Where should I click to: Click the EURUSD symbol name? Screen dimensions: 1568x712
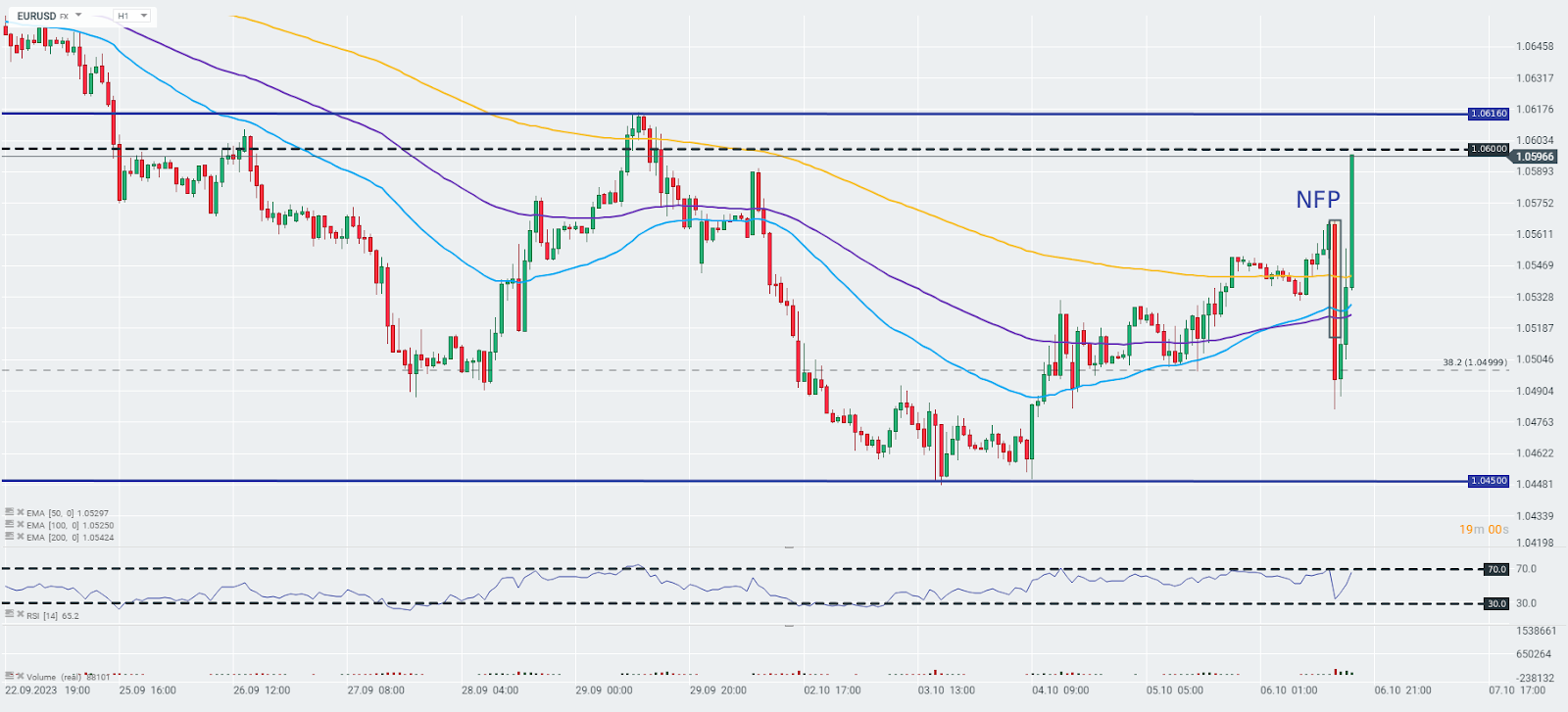(36, 16)
